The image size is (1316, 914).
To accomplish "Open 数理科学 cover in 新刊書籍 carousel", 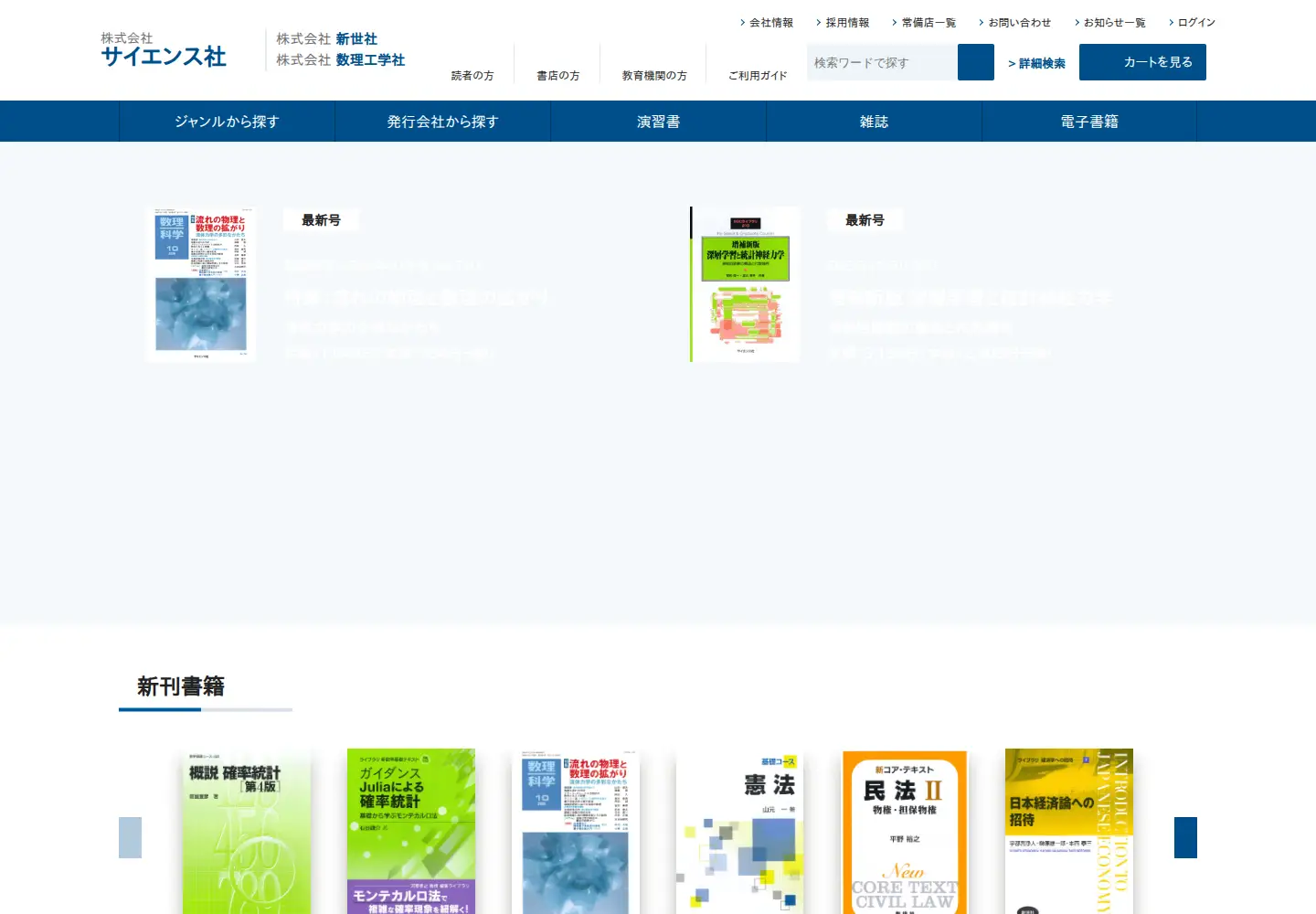I will pos(576,832).
